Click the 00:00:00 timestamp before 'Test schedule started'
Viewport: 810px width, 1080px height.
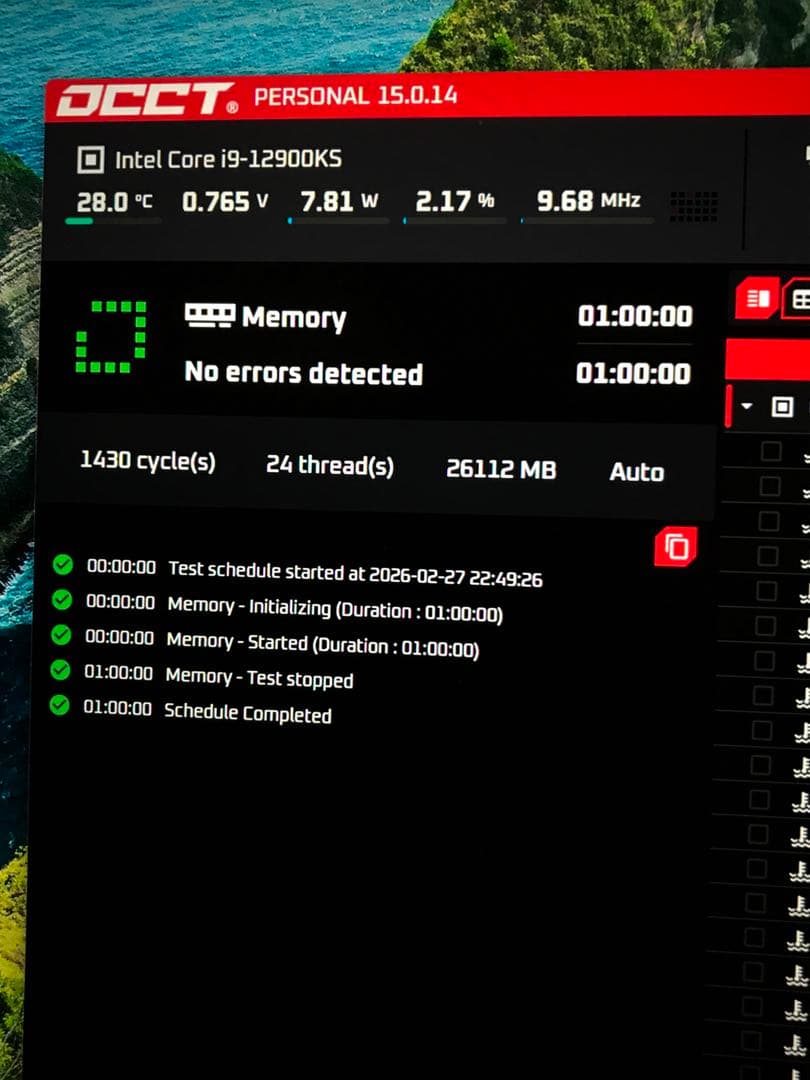121,567
